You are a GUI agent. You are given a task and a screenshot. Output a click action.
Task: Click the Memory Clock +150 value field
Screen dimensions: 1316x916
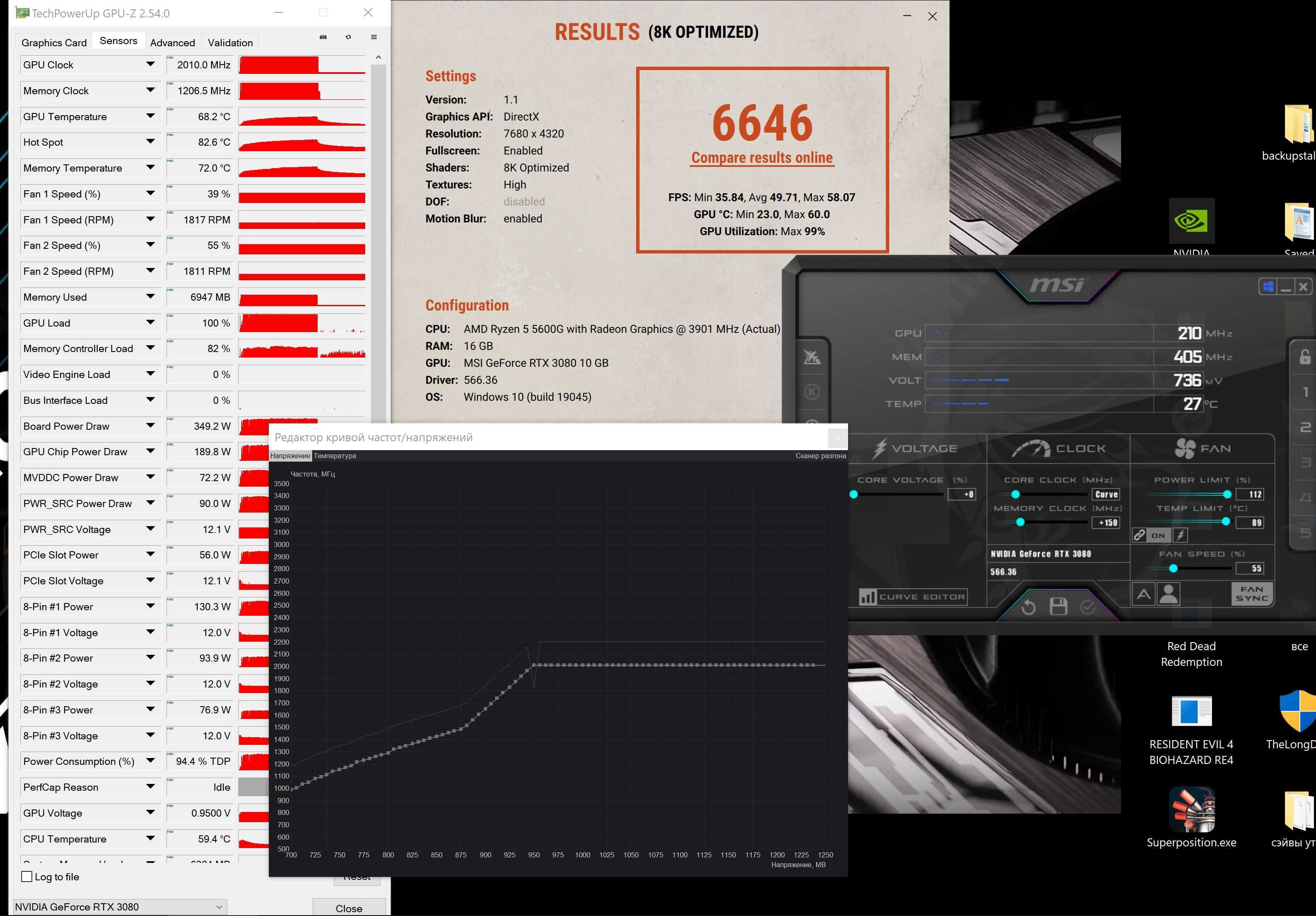[x=1106, y=522]
